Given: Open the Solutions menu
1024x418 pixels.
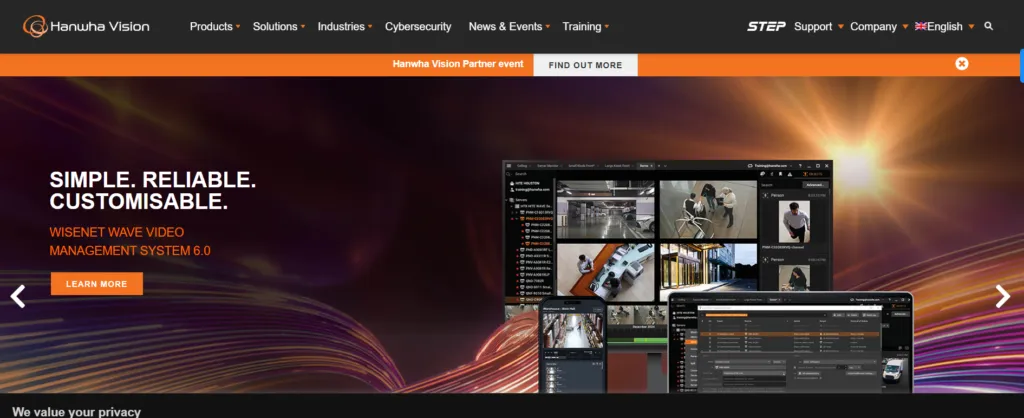Looking at the screenshot, I should (x=279, y=27).
